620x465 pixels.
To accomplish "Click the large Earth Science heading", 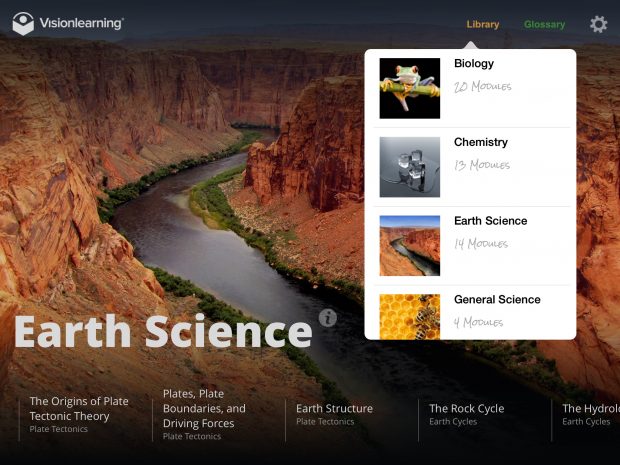I will pos(163,331).
